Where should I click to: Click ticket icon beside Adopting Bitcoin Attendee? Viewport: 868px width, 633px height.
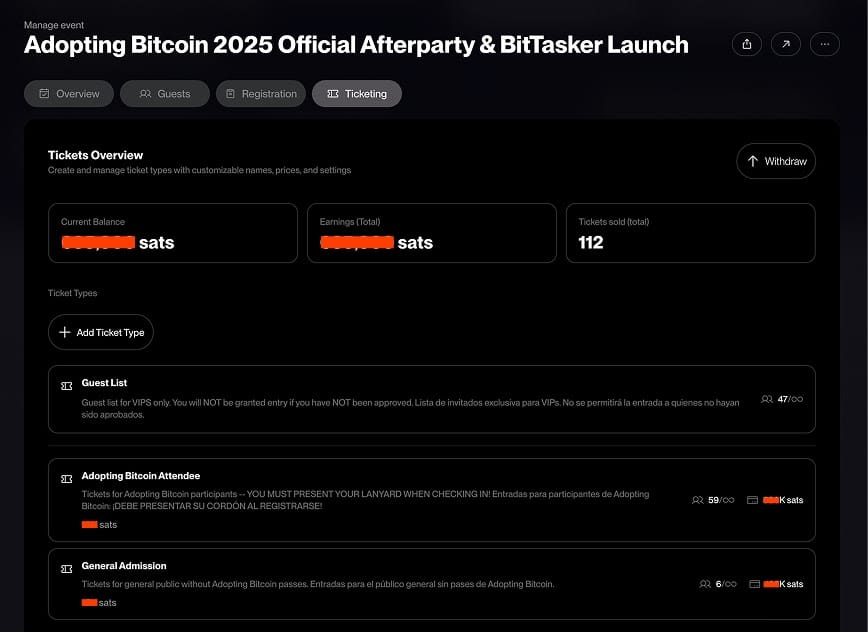pos(67,479)
